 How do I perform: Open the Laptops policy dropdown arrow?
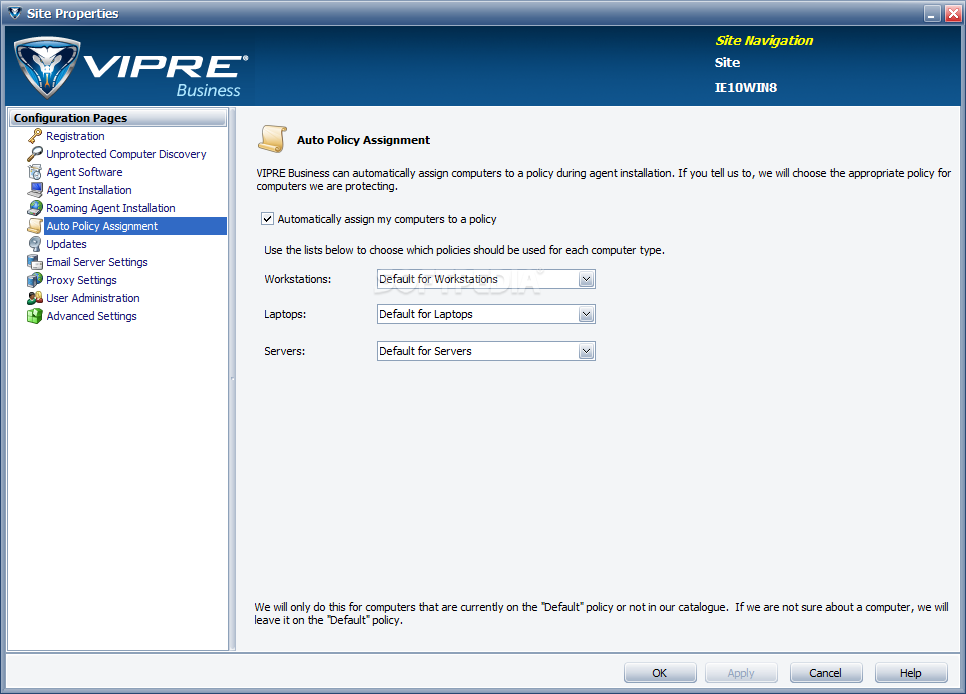586,314
